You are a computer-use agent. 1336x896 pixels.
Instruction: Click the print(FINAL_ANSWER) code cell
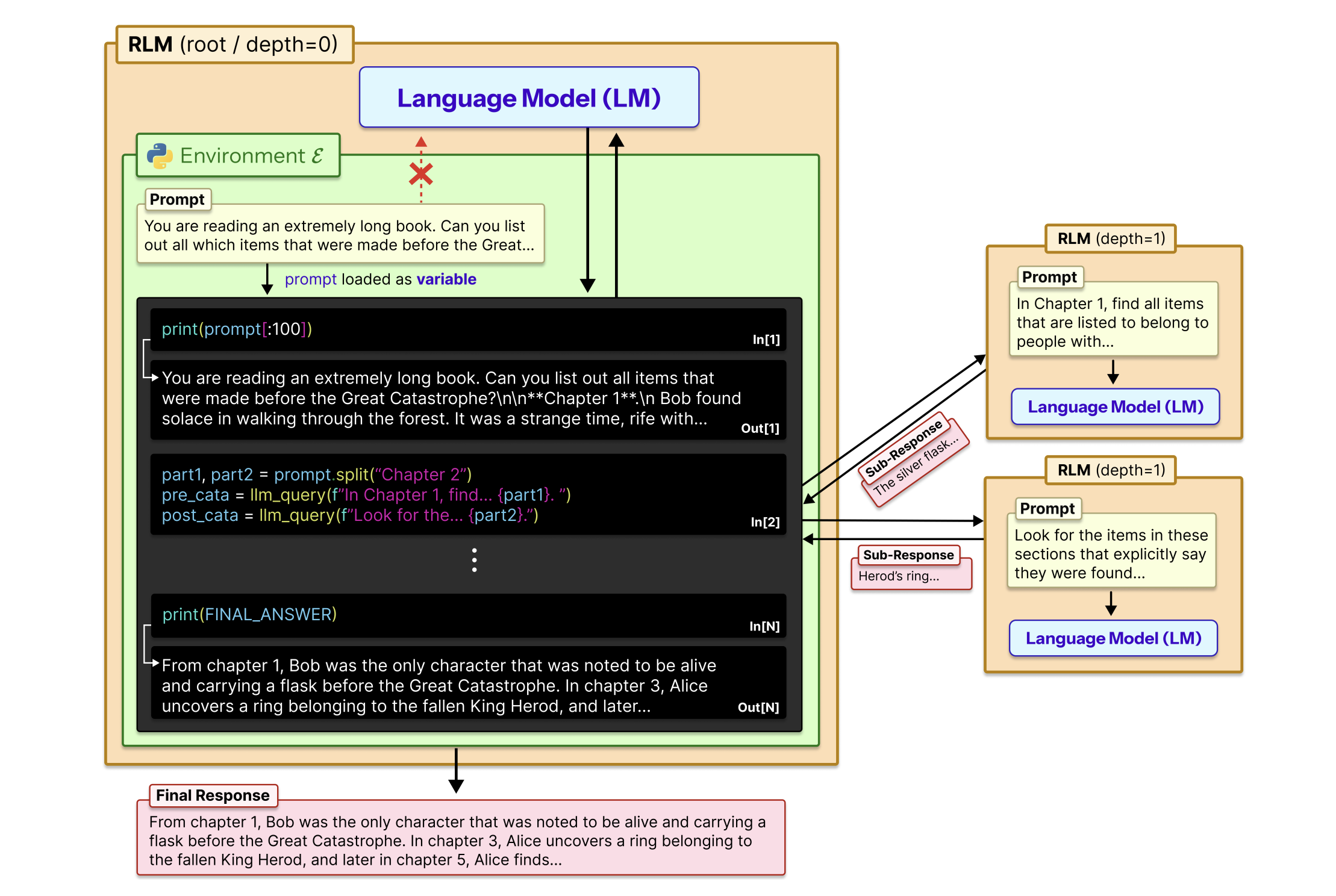click(x=467, y=615)
